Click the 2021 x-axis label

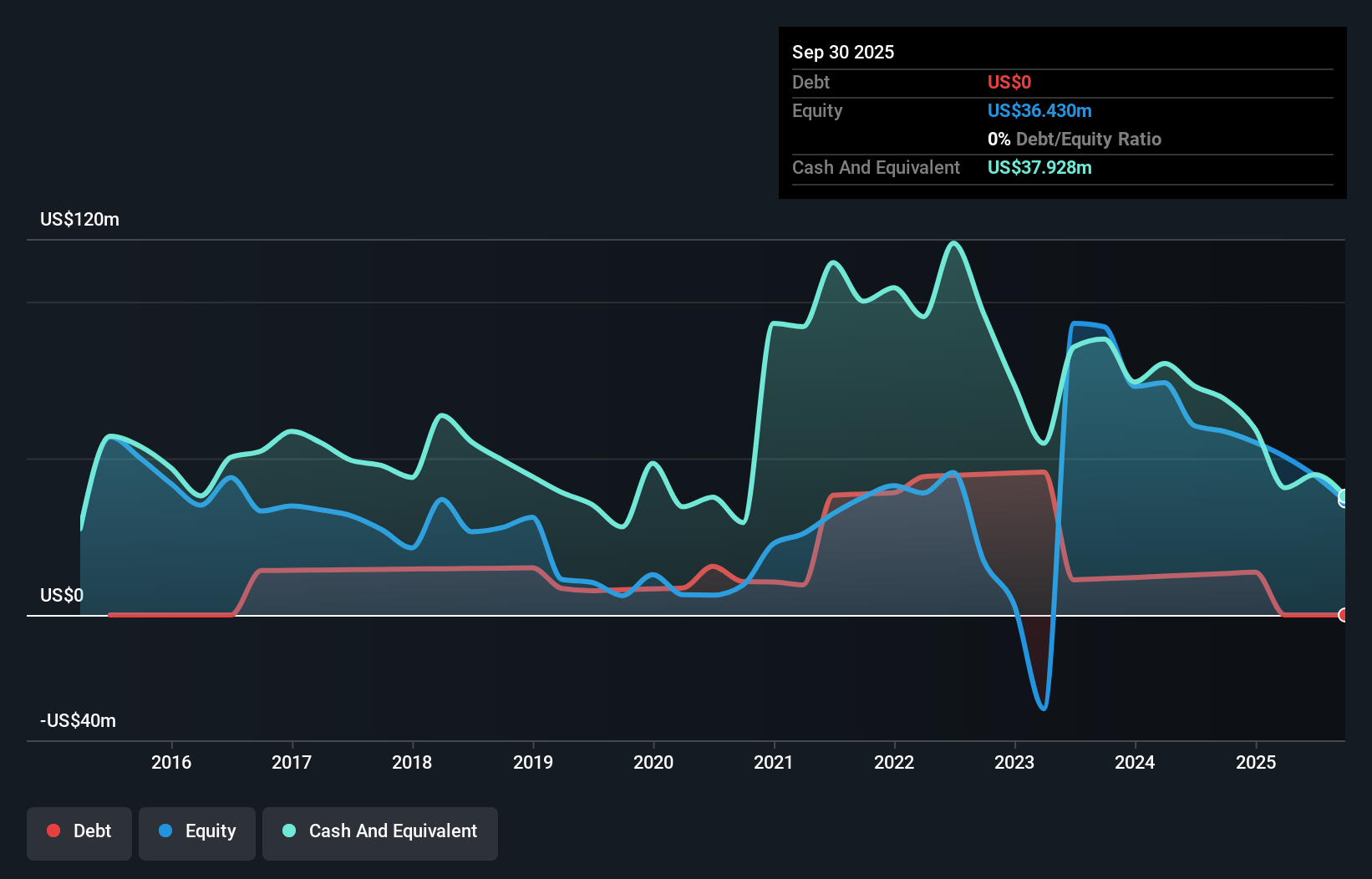pyautogui.click(x=774, y=762)
